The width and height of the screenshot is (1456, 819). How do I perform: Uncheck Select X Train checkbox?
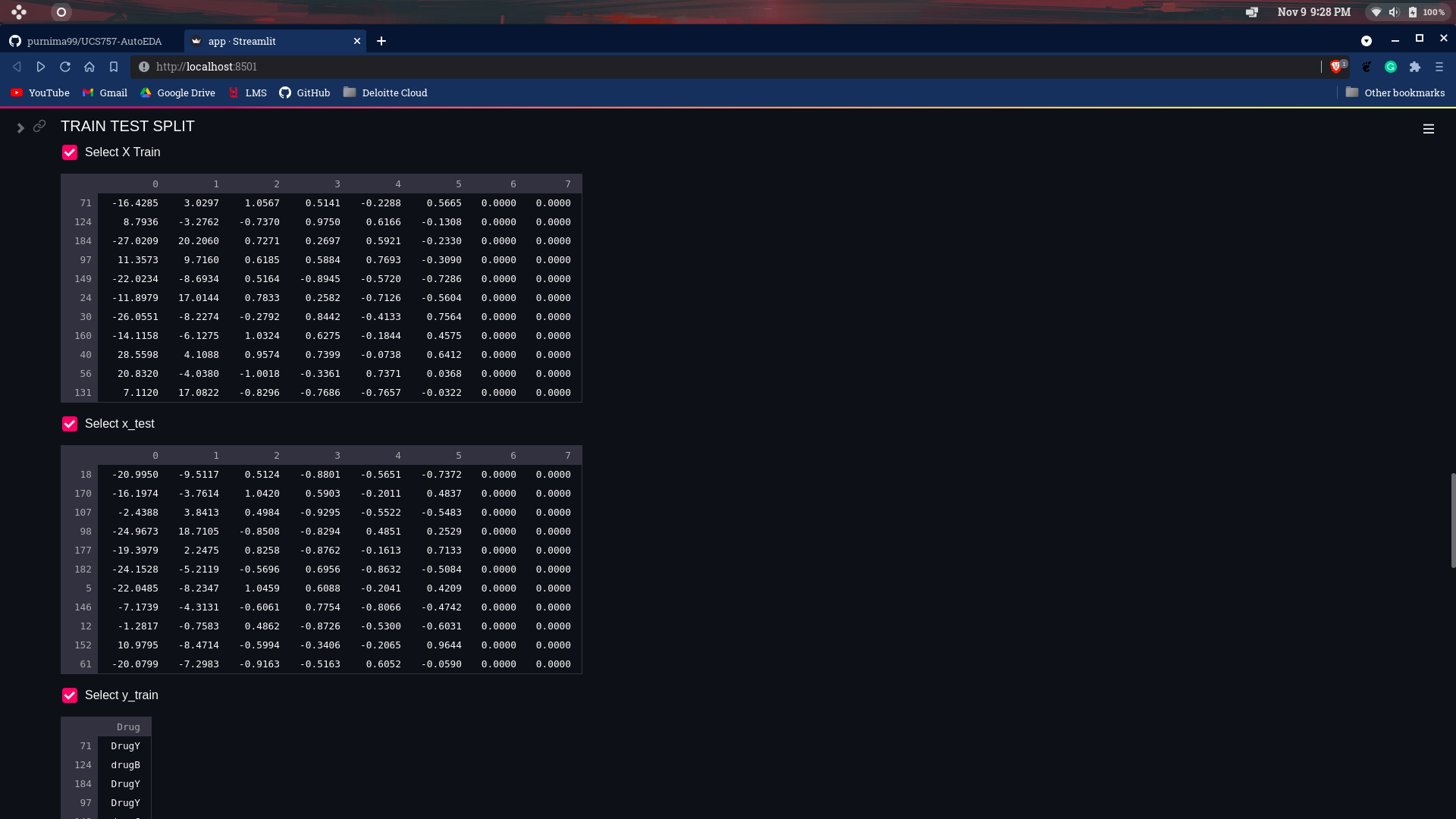[x=70, y=152]
